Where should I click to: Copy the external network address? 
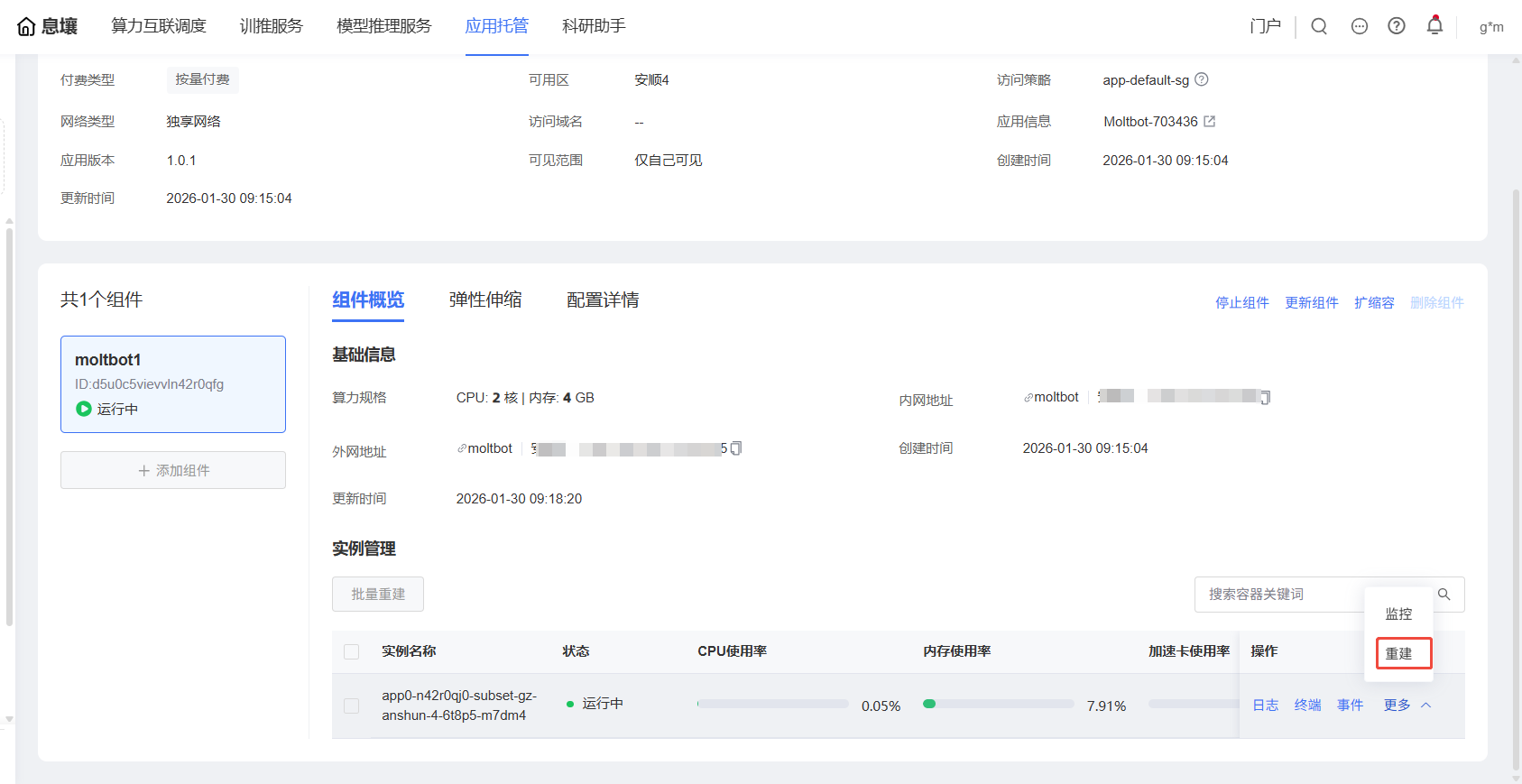[x=736, y=448]
